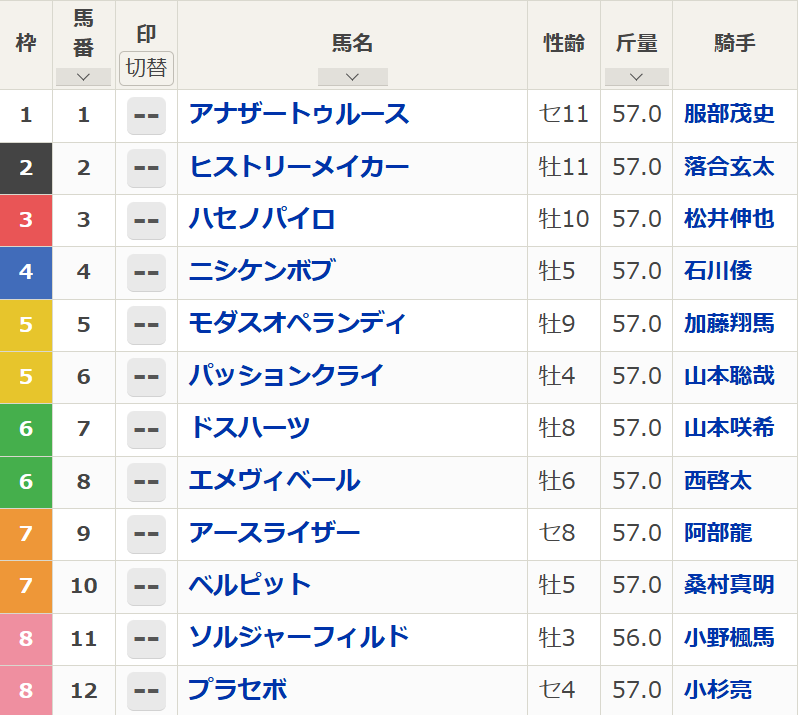Click the 性齢 column header
Image resolution: width=798 pixels, height=715 pixels.
564,44
